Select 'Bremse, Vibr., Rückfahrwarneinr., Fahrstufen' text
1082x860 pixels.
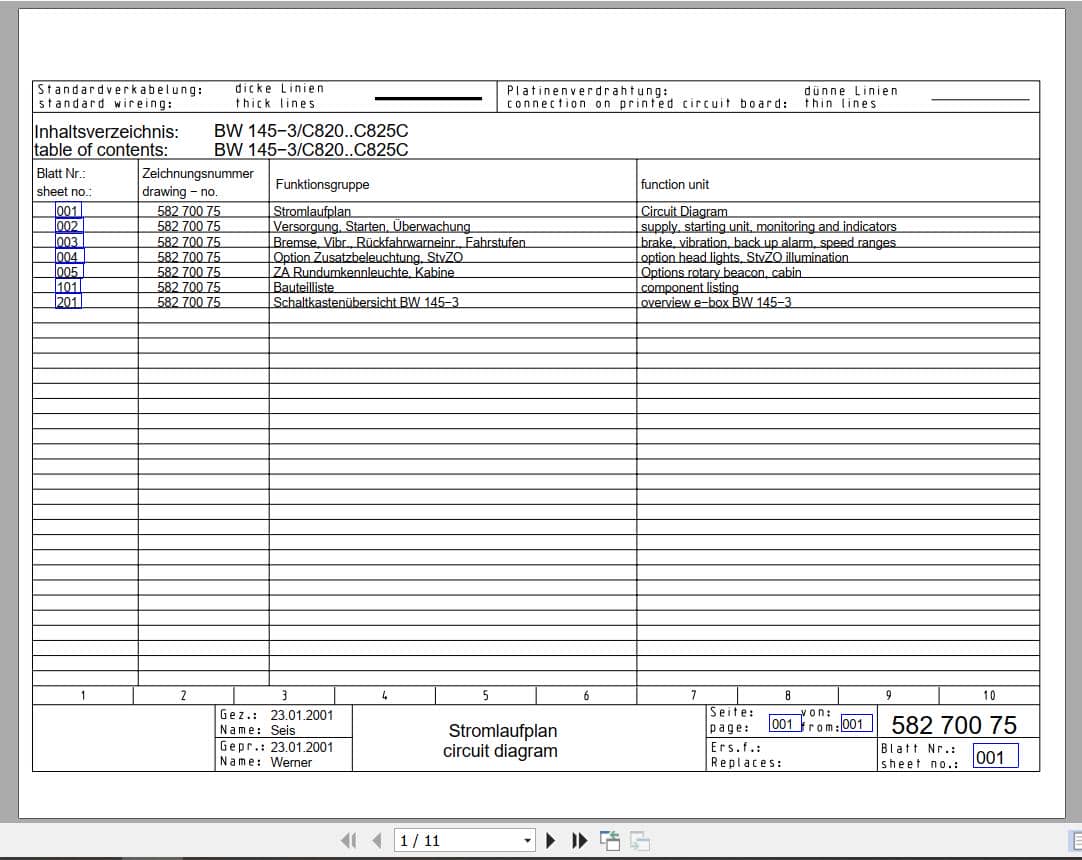(400, 242)
